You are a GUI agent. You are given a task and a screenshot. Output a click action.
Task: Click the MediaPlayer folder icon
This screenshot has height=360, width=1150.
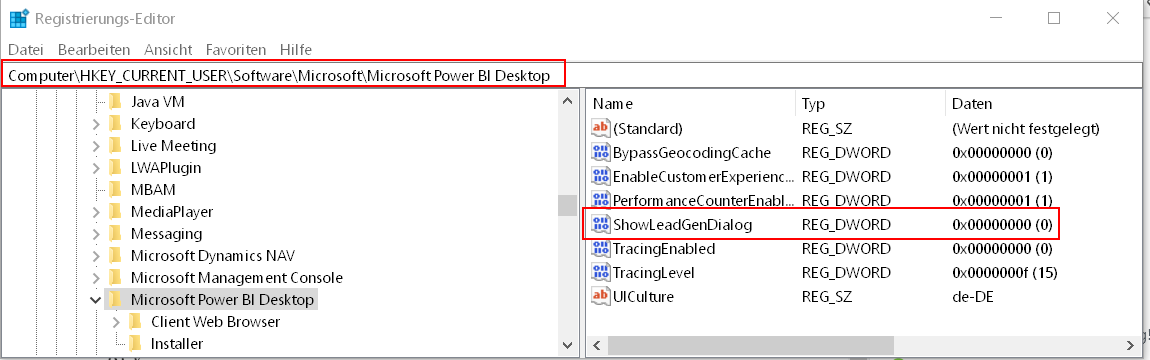(x=114, y=212)
